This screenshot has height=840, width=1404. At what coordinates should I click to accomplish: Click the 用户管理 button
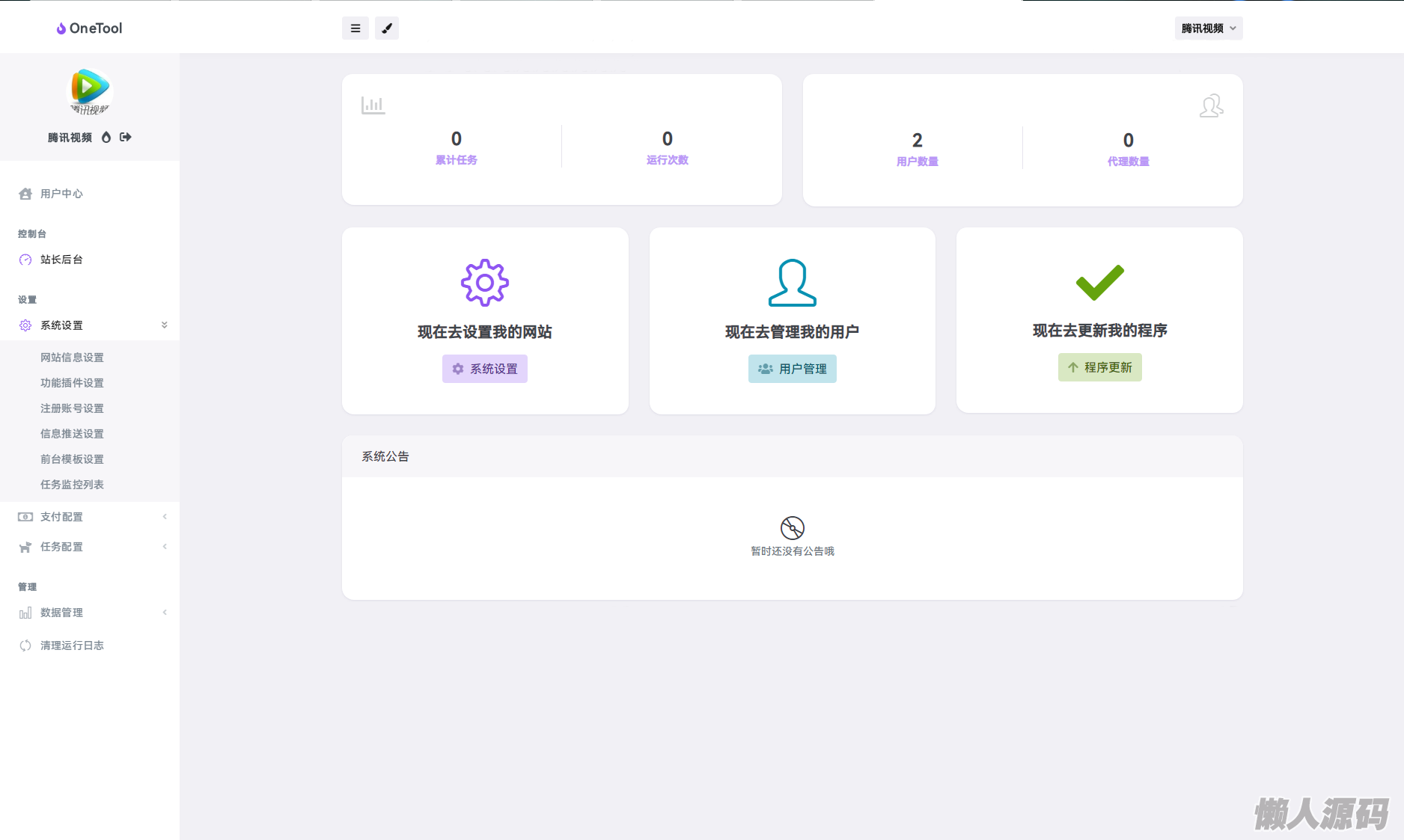793,369
